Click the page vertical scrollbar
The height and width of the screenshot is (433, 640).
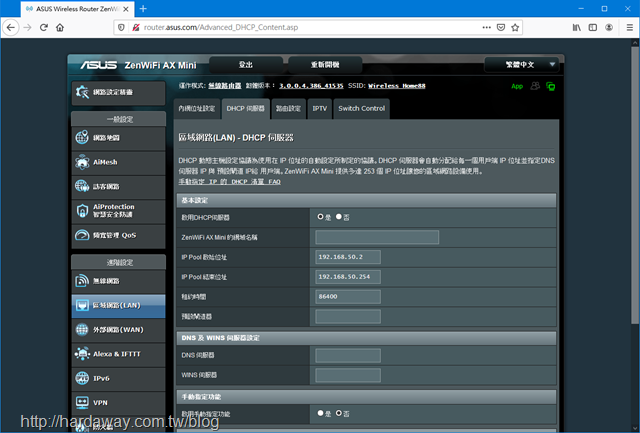[x=636, y=184]
